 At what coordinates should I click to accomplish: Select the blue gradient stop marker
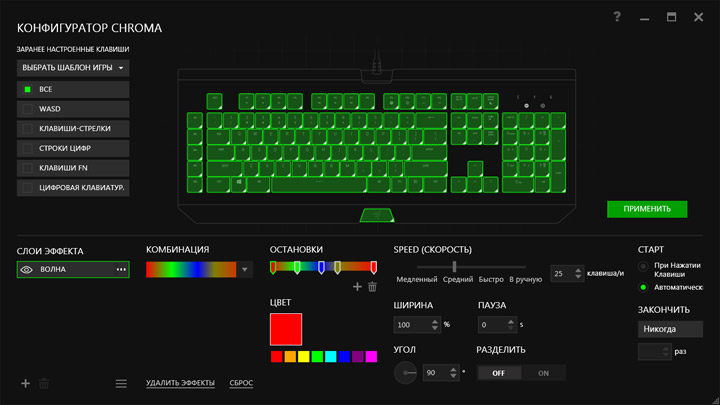(321, 267)
